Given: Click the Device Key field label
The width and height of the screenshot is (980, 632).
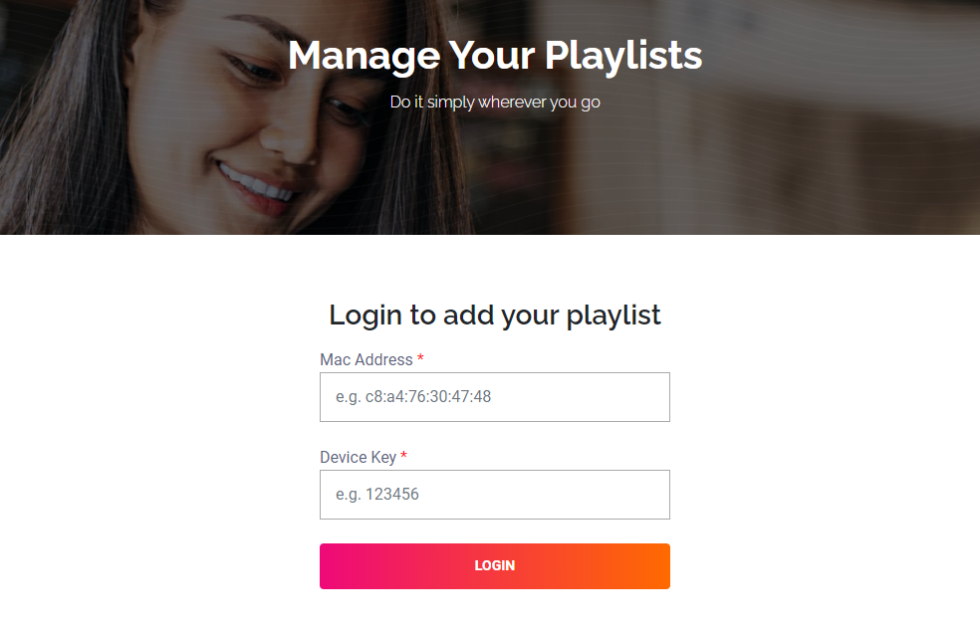Looking at the screenshot, I should coord(358,457).
